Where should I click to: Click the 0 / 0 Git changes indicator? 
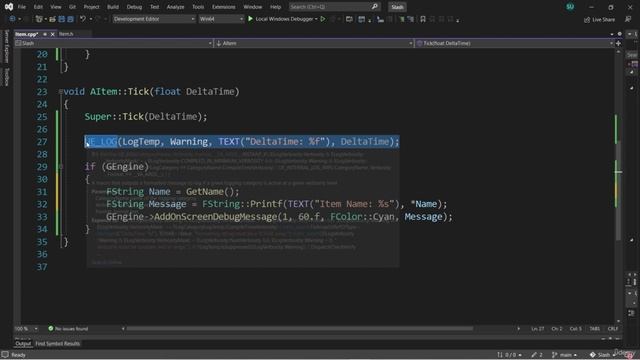[x=509, y=355]
